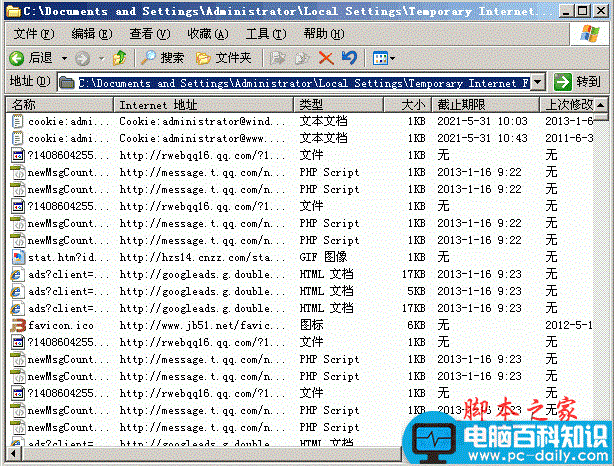Image resolution: width=614 pixels, height=466 pixels.
Task: Click 图标 type cell
Action: tap(311, 325)
